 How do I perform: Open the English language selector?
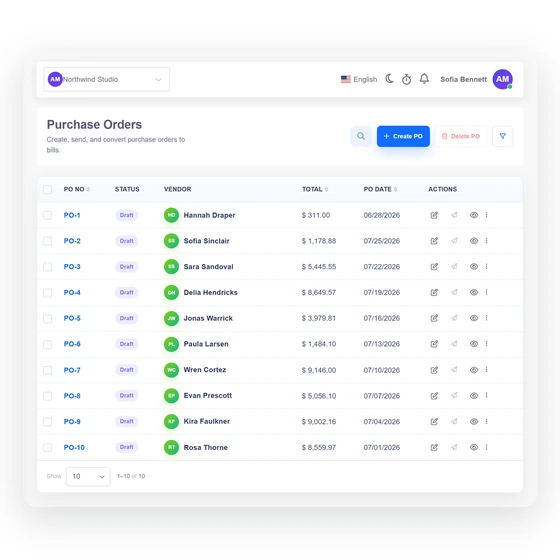(359, 79)
